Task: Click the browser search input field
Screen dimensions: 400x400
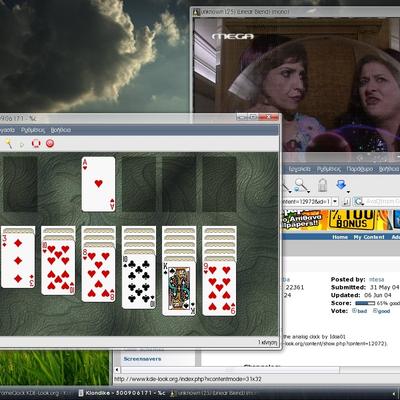Action: [382, 201]
